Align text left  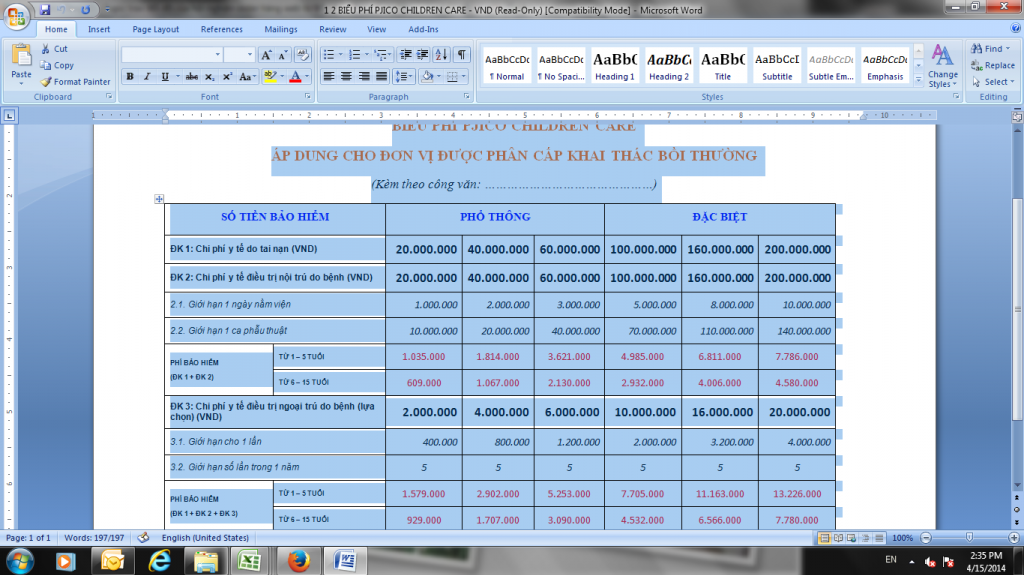(x=328, y=76)
